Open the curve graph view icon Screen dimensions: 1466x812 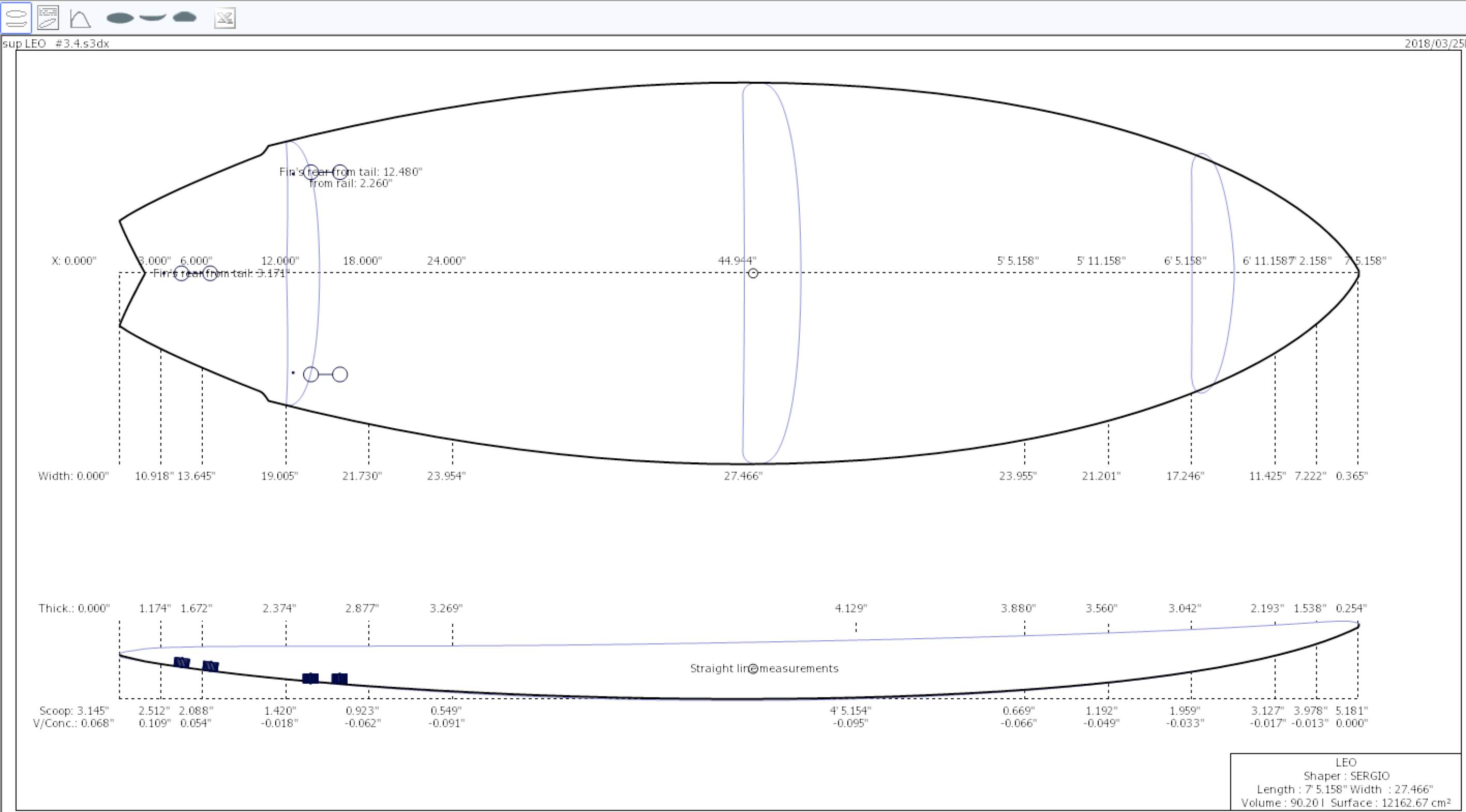[x=80, y=18]
